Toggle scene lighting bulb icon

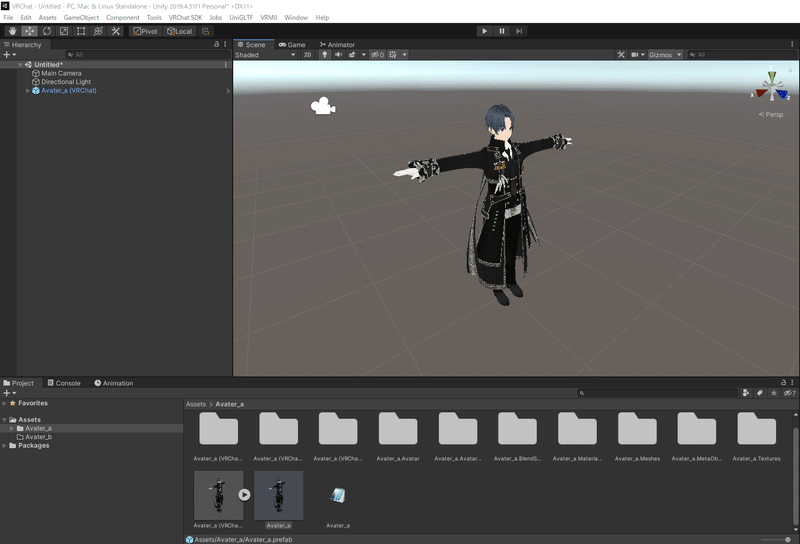[324, 55]
